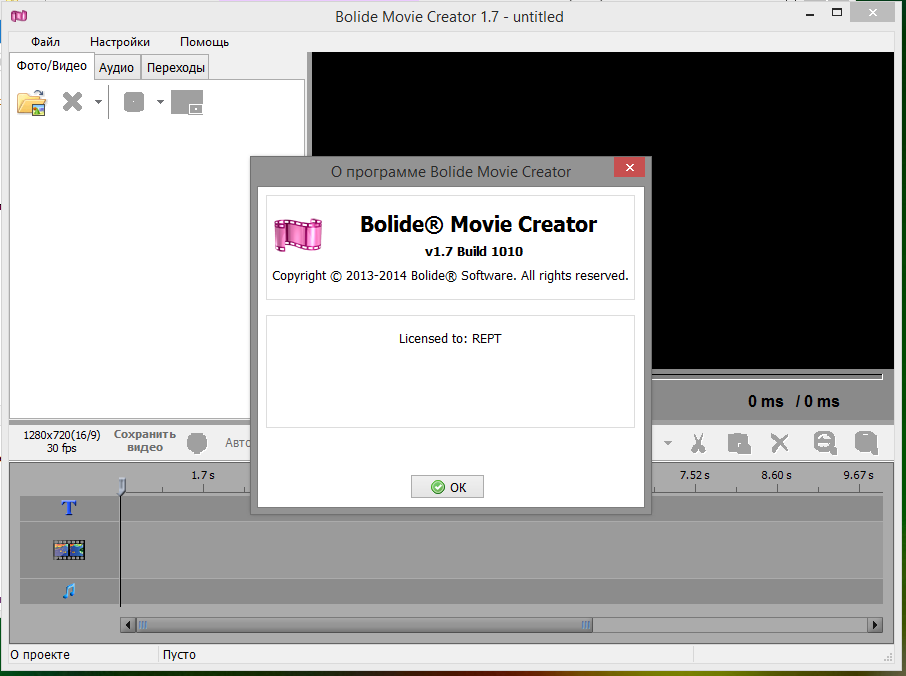Click the pink film reel logo in dialog

click(298, 235)
